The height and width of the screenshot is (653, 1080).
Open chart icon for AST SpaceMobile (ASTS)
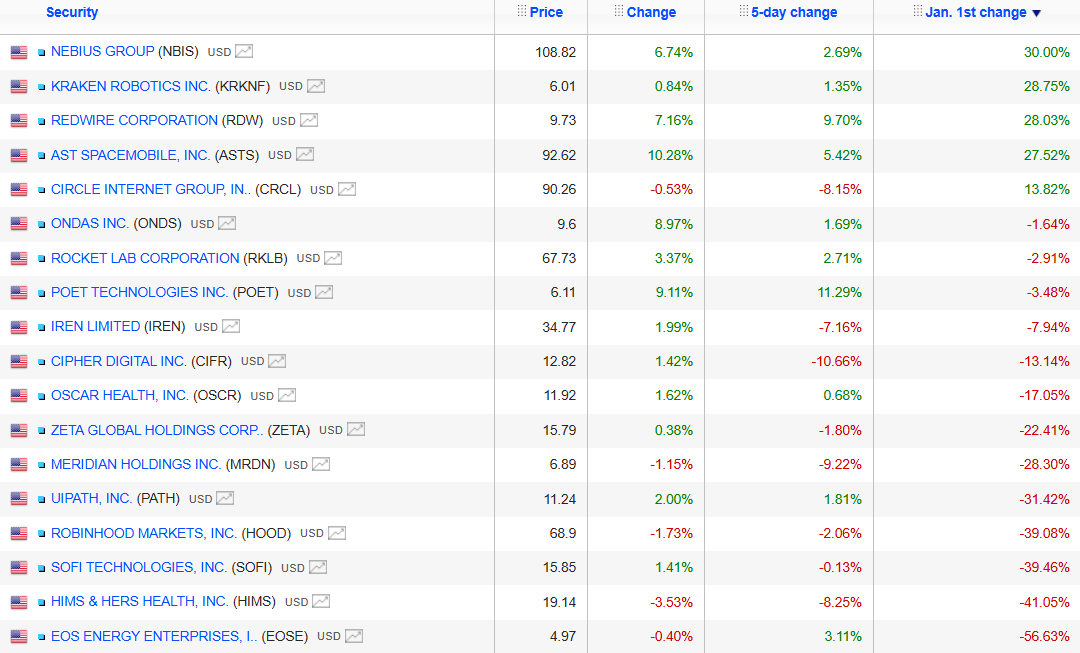pyautogui.click(x=304, y=154)
